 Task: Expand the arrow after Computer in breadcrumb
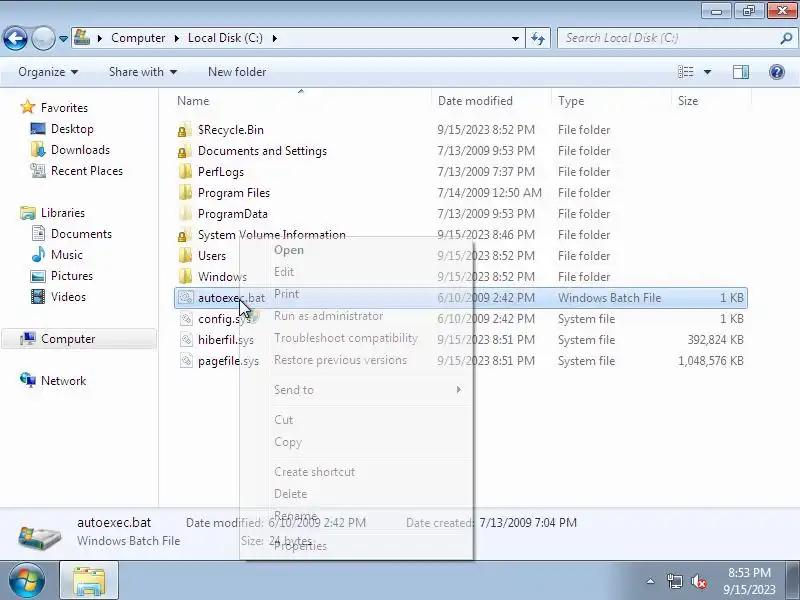coord(177,38)
